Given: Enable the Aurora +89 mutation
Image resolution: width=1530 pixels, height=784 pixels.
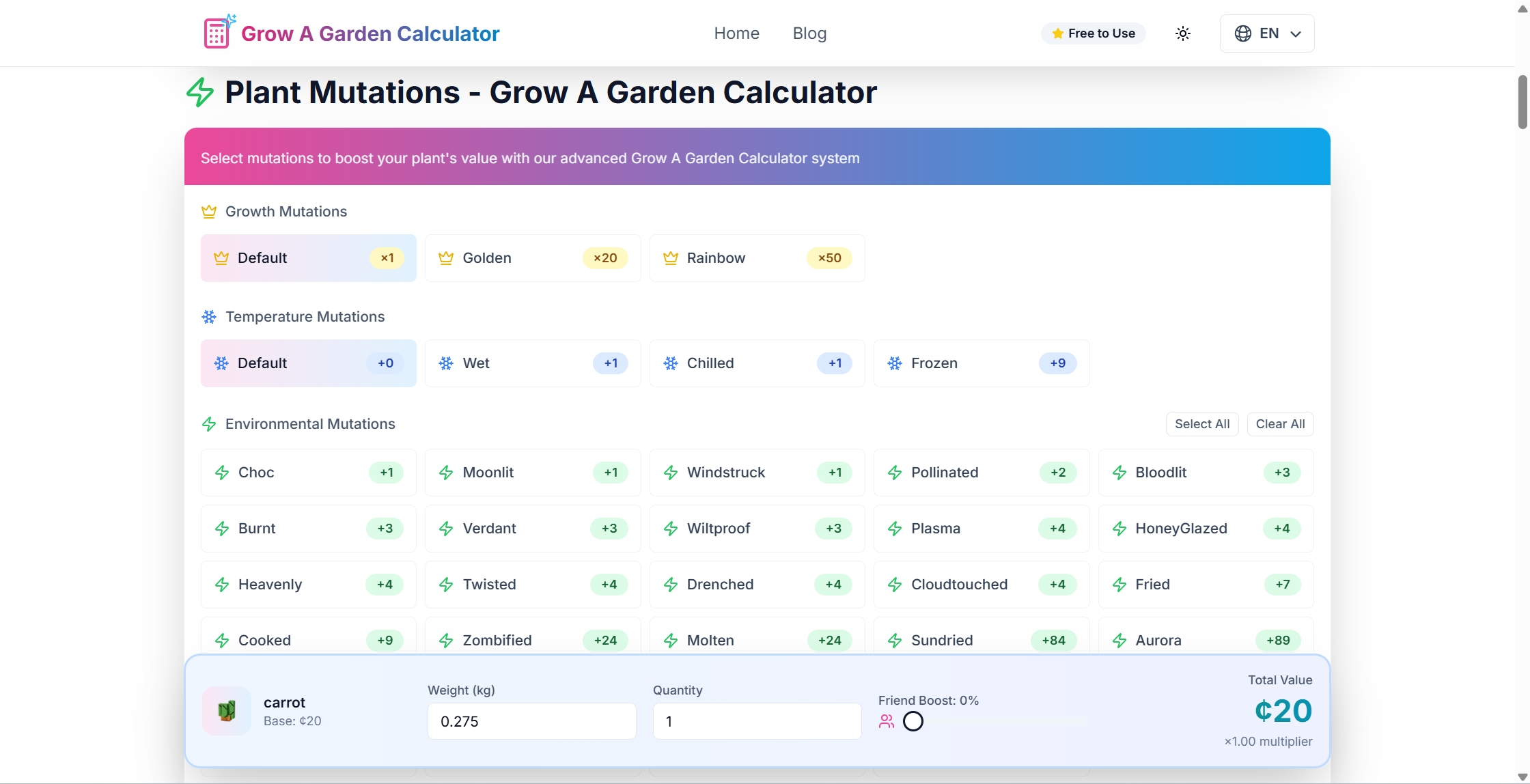Looking at the screenshot, I should (x=1206, y=636).
